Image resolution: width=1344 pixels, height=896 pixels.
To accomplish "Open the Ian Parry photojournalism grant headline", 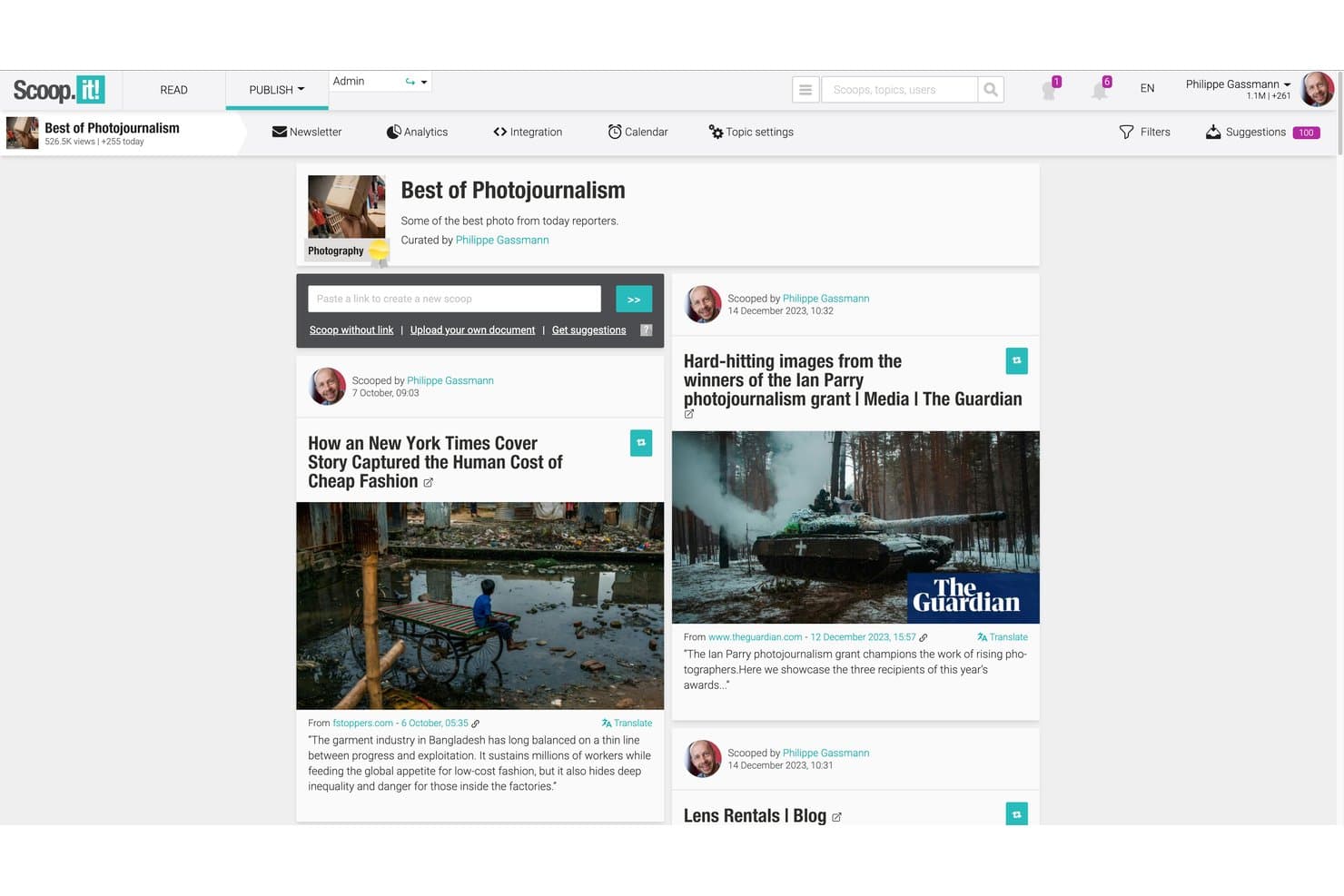I will point(853,380).
